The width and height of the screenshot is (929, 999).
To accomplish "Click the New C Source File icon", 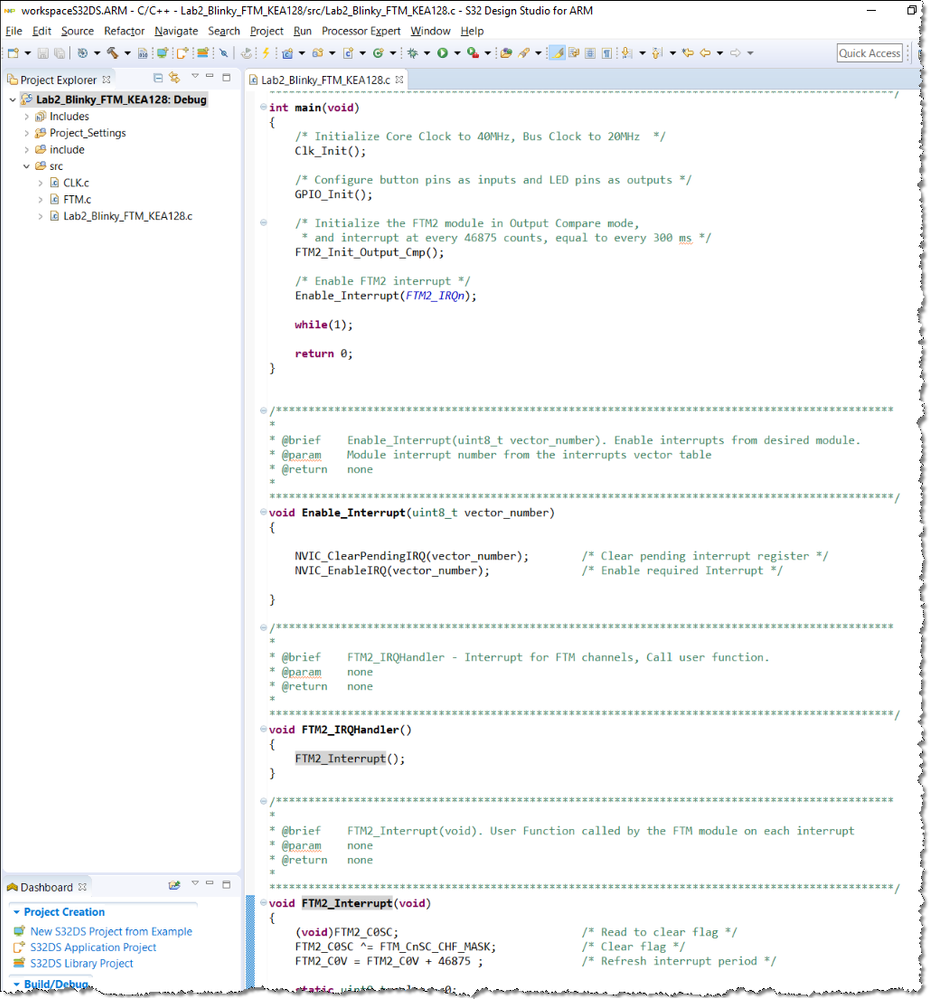I will pos(348,53).
